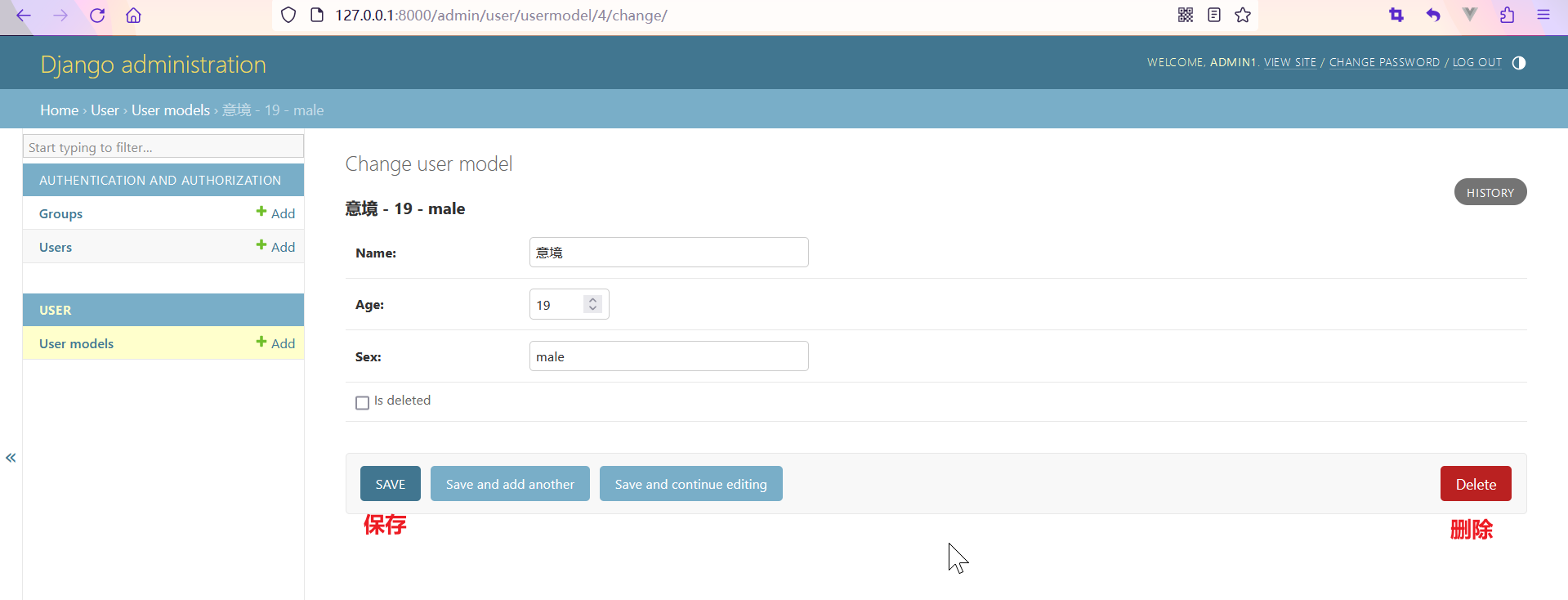1568x600 pixels.
Task: Click the browser forward arrow
Action: click(x=60, y=15)
